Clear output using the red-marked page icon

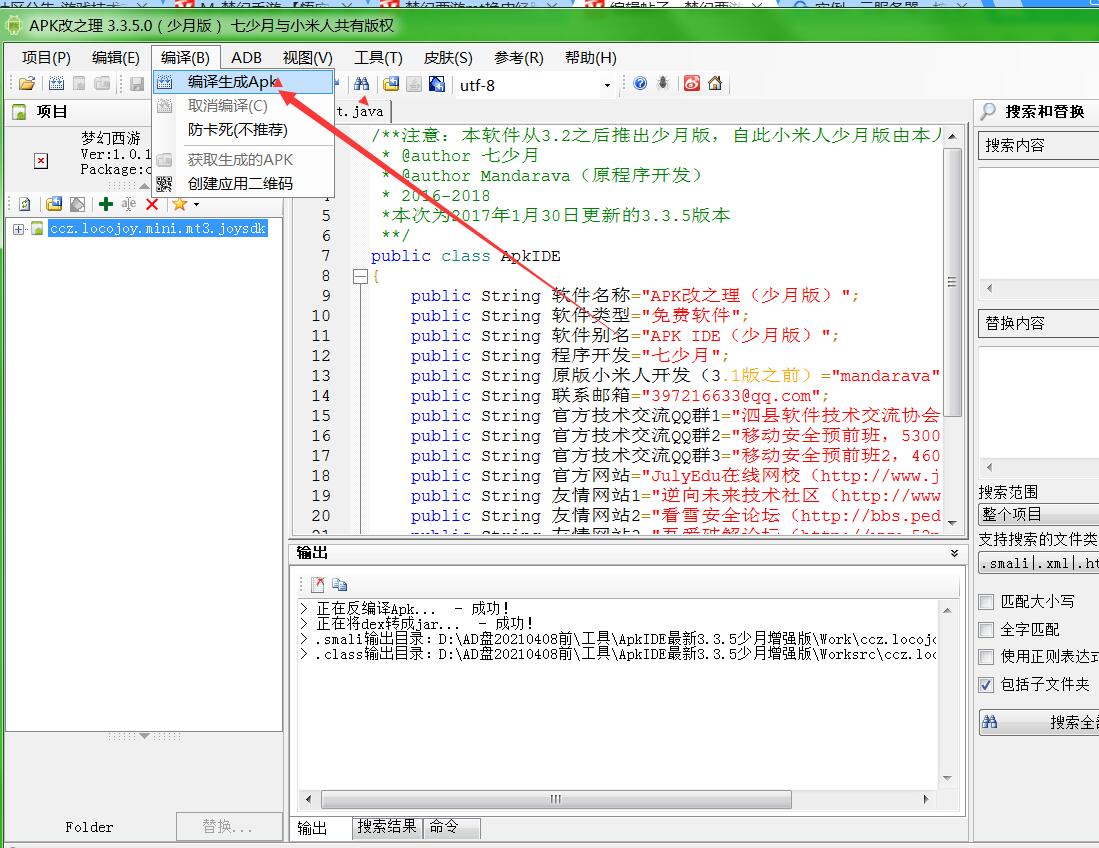click(x=317, y=585)
